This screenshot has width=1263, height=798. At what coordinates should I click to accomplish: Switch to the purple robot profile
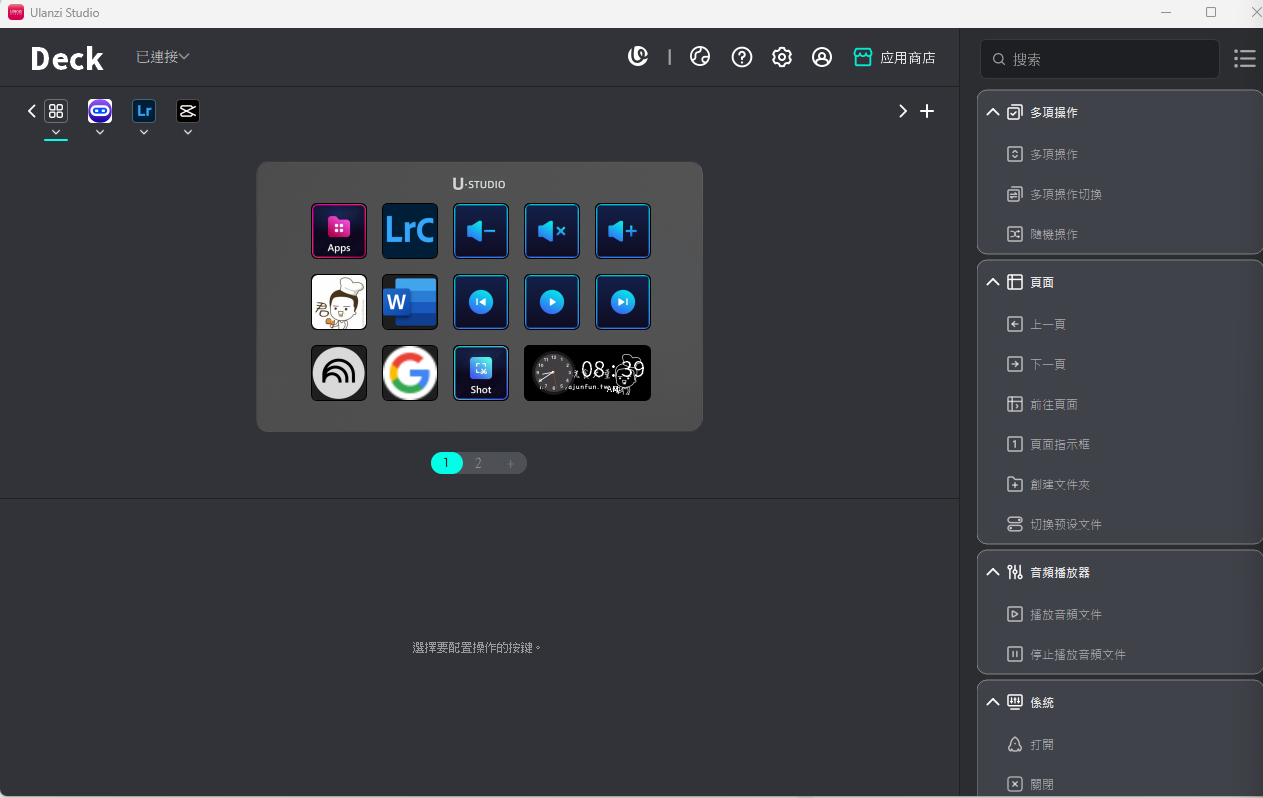pyautogui.click(x=100, y=111)
